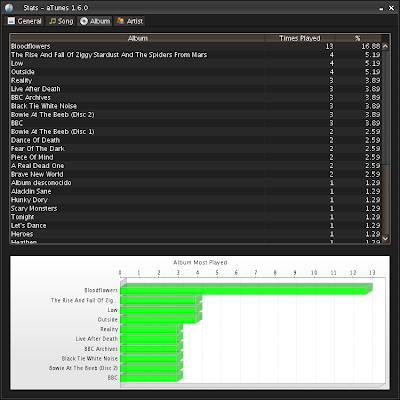Click the Live After Death chart bar

[x=151, y=338]
